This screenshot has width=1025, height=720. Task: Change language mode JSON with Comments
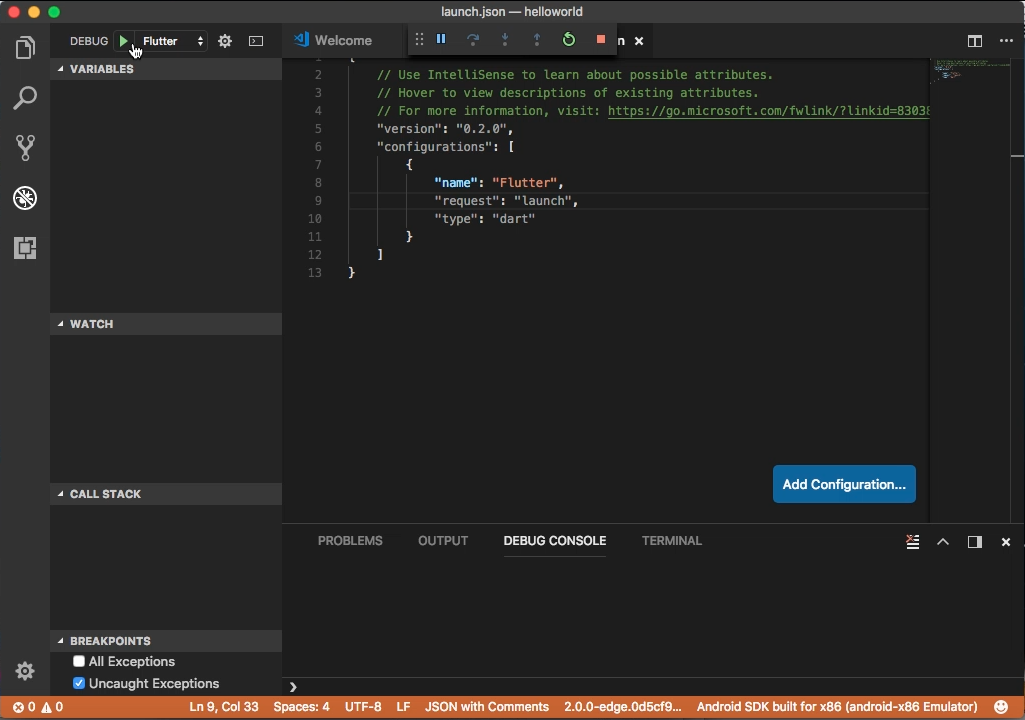tap(487, 707)
